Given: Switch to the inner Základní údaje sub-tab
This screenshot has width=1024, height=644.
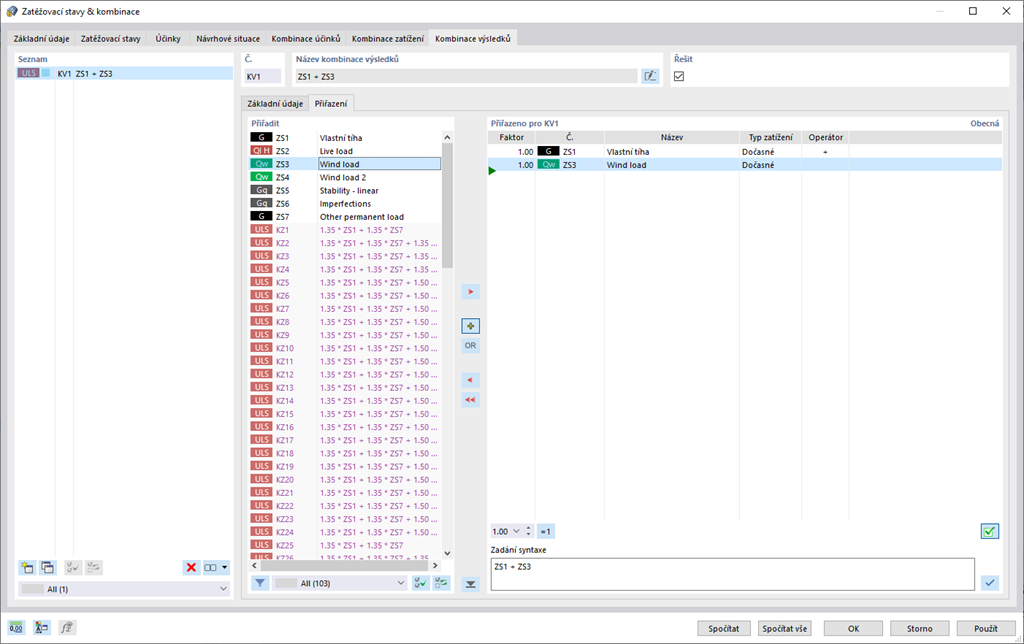Looking at the screenshot, I should tap(275, 103).
